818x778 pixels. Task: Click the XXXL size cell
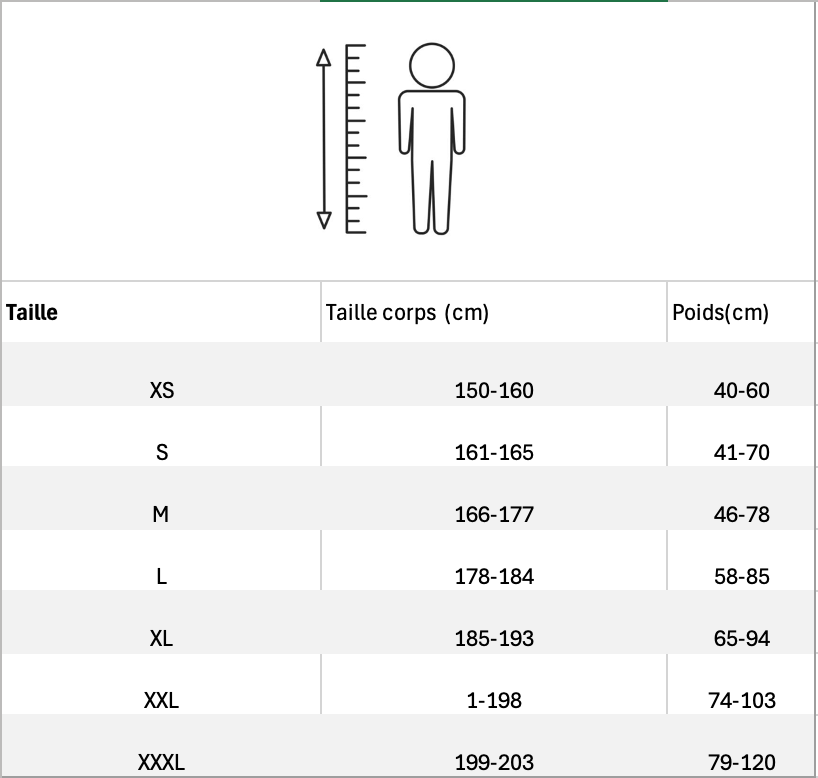(161, 762)
